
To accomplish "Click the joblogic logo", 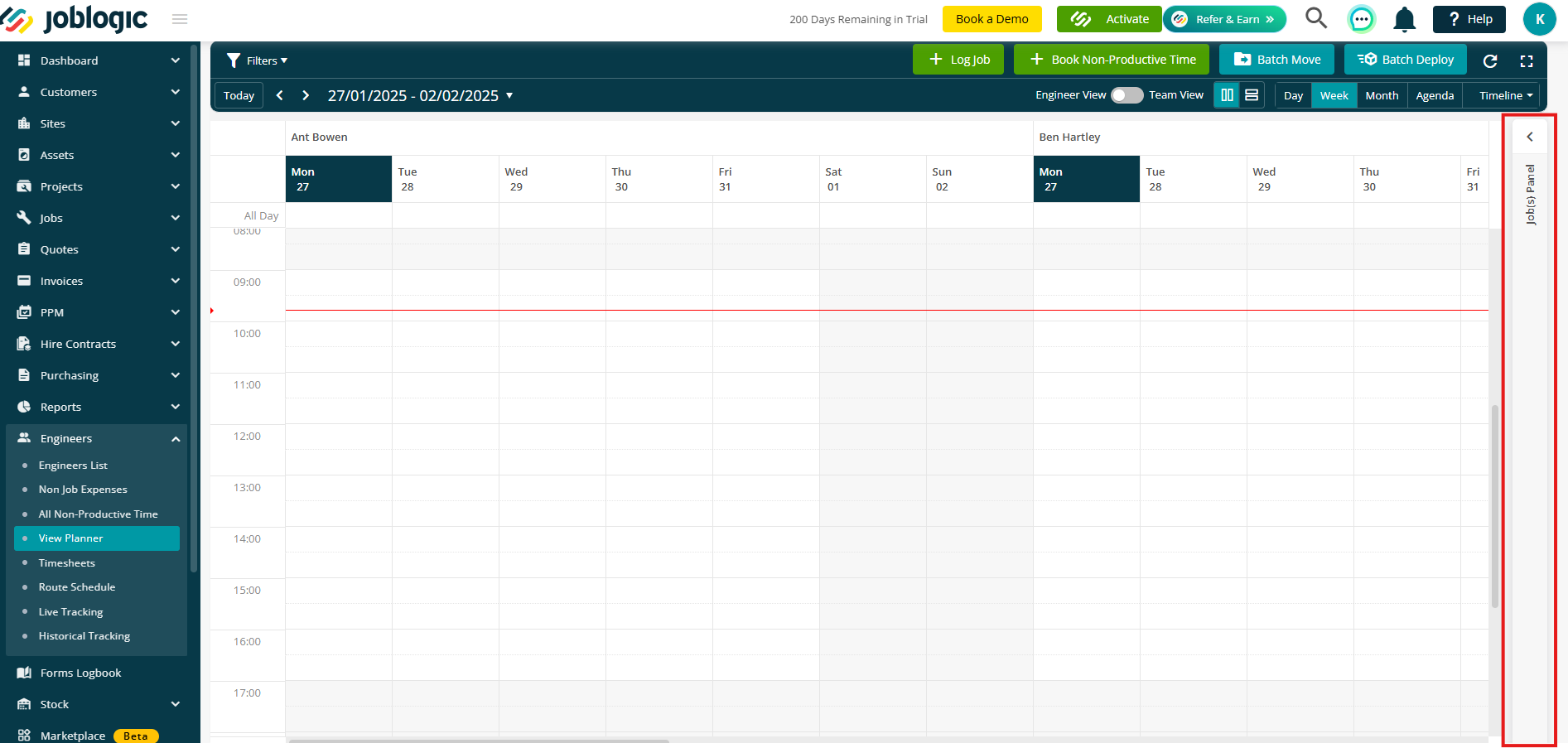I will point(75,19).
